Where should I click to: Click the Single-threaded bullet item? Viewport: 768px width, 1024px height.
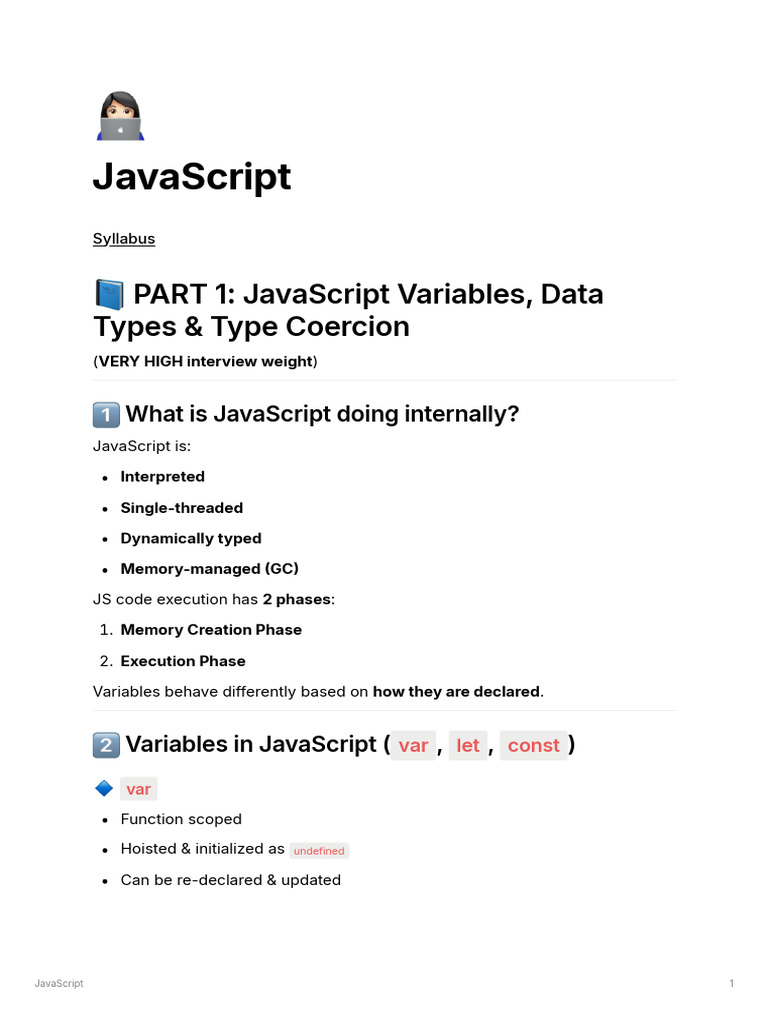click(182, 507)
